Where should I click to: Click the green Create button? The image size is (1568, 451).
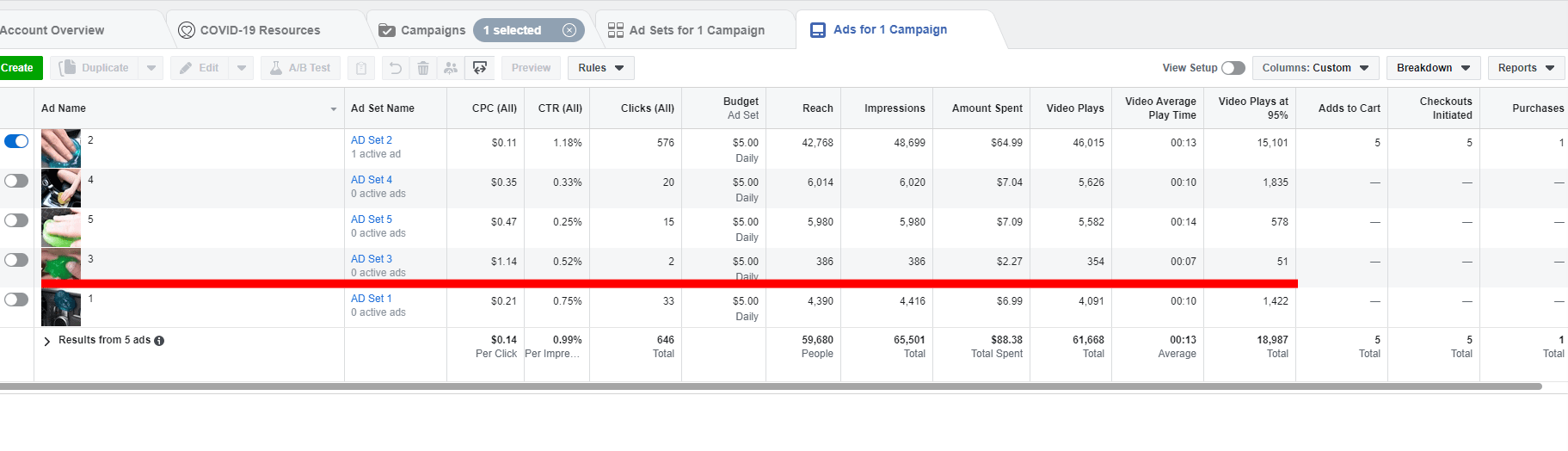(17, 68)
